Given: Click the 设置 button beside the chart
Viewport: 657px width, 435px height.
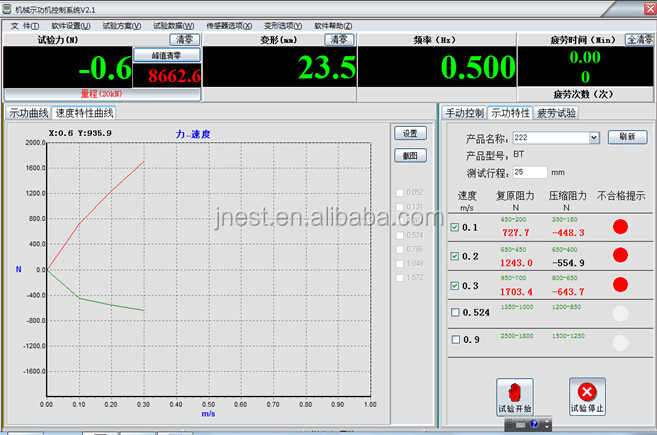Looking at the screenshot, I should (x=410, y=133).
